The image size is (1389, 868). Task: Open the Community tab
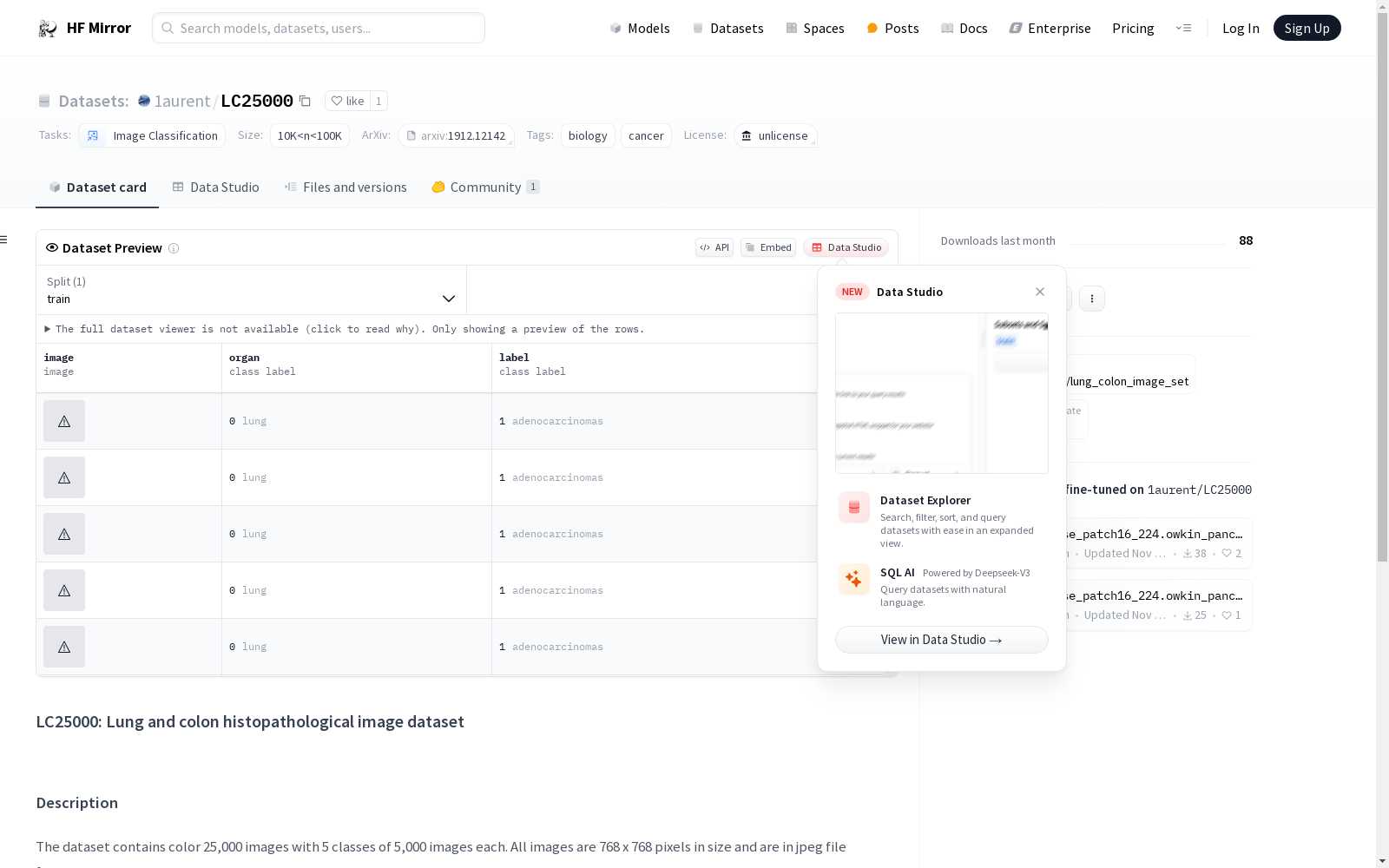pos(485,187)
